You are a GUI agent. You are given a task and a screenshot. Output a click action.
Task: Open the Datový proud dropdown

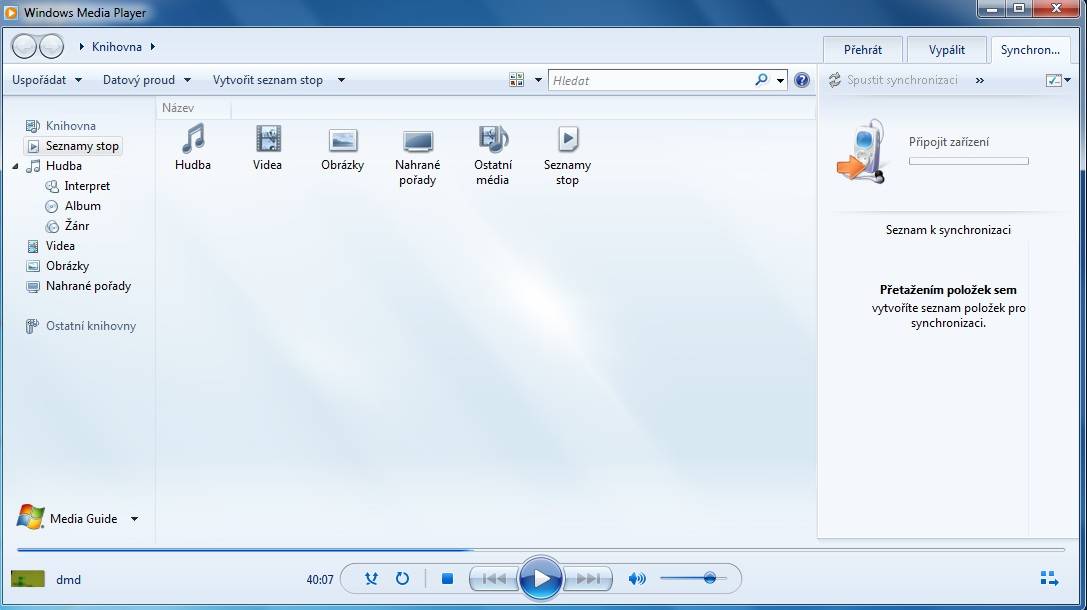(146, 80)
